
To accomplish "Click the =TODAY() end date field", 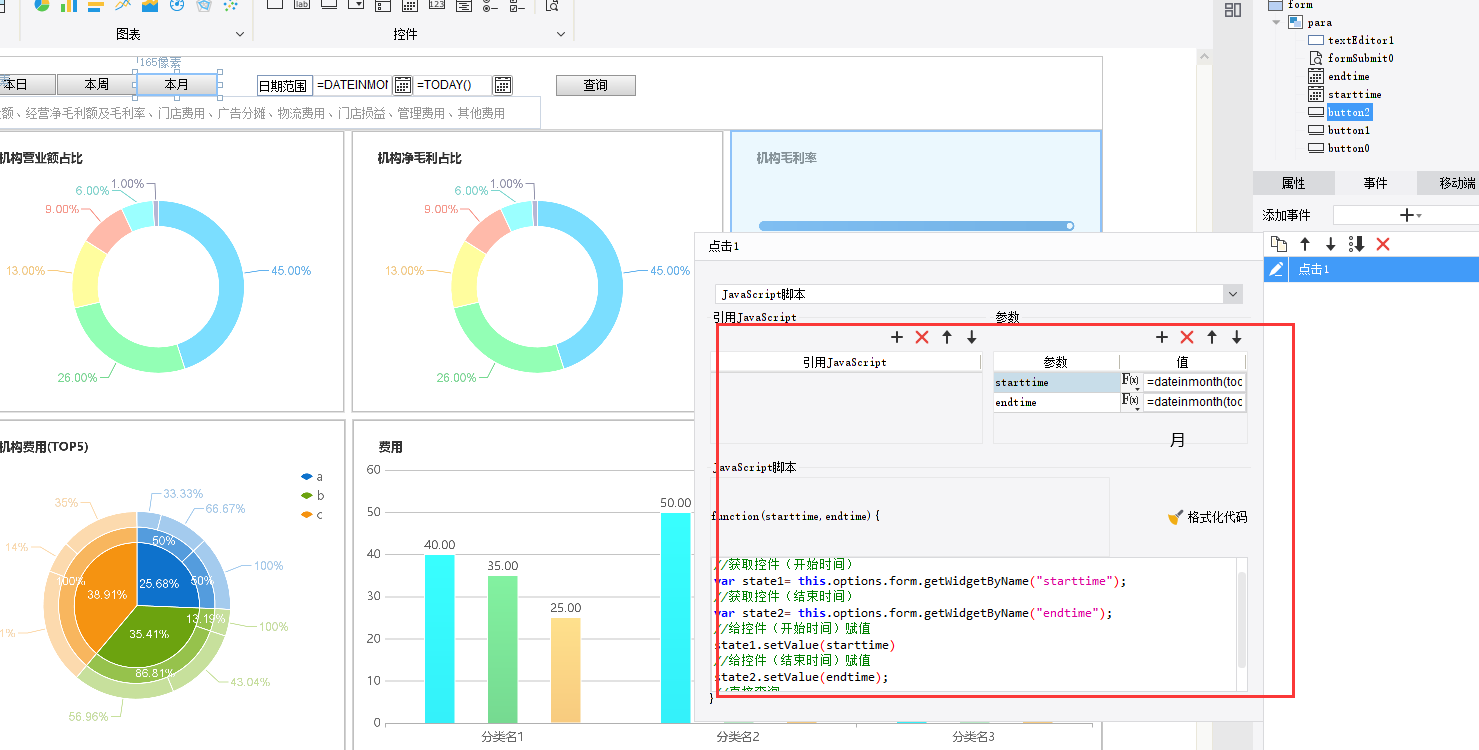I will click(x=453, y=85).
